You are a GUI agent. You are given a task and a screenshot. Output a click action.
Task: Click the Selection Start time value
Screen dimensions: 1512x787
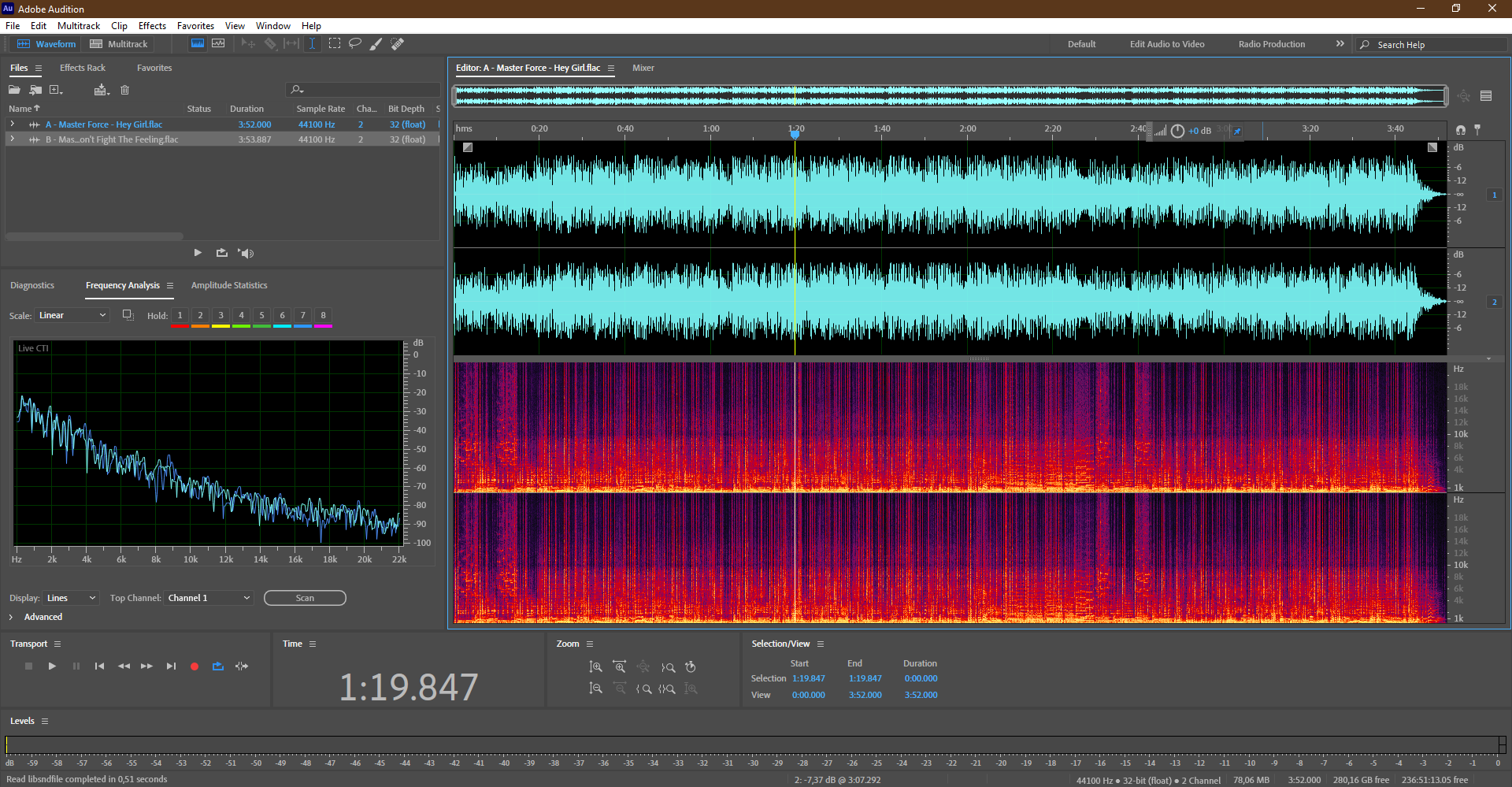(808, 678)
